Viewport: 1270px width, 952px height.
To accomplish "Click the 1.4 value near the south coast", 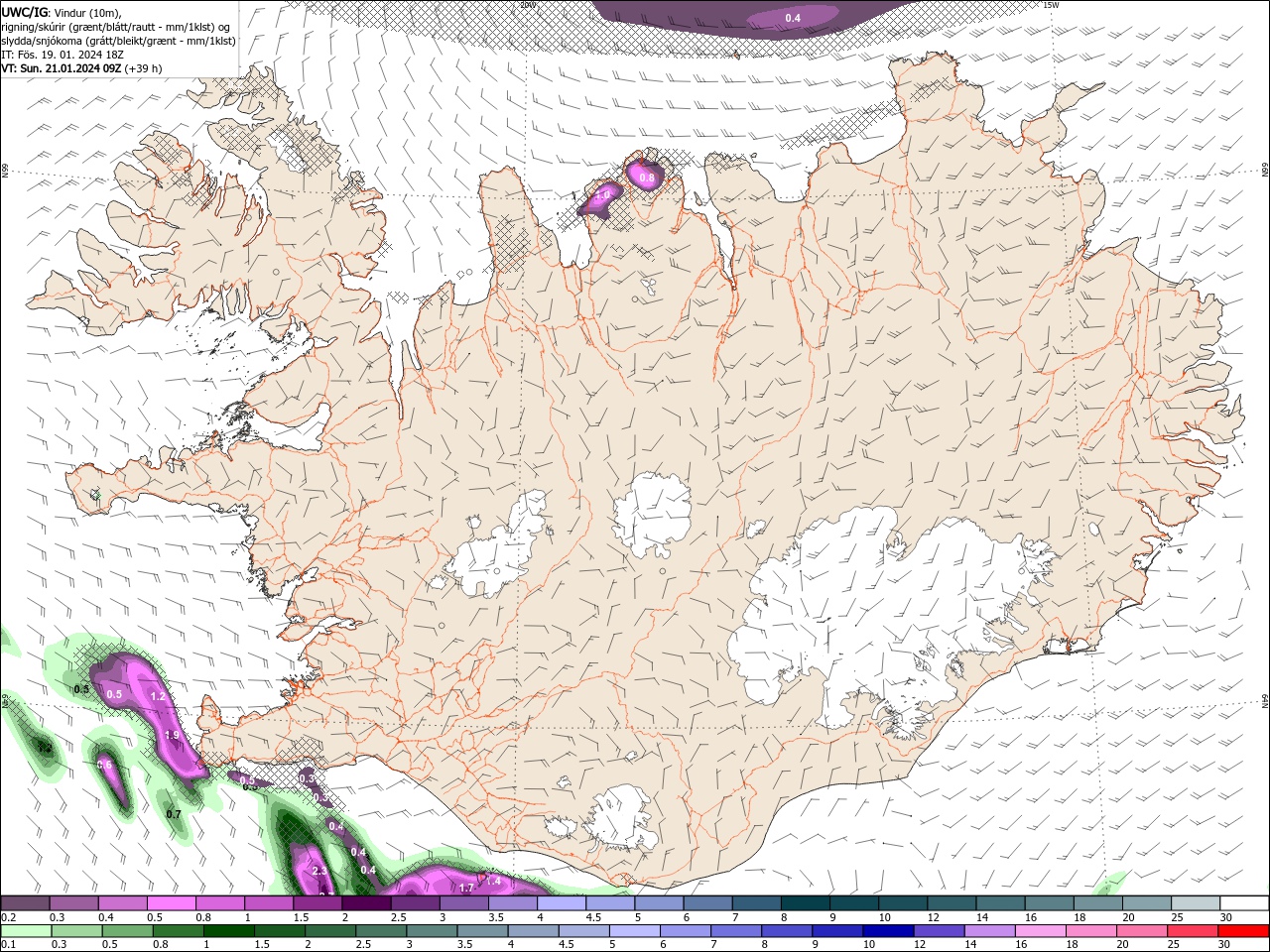I will click(494, 881).
